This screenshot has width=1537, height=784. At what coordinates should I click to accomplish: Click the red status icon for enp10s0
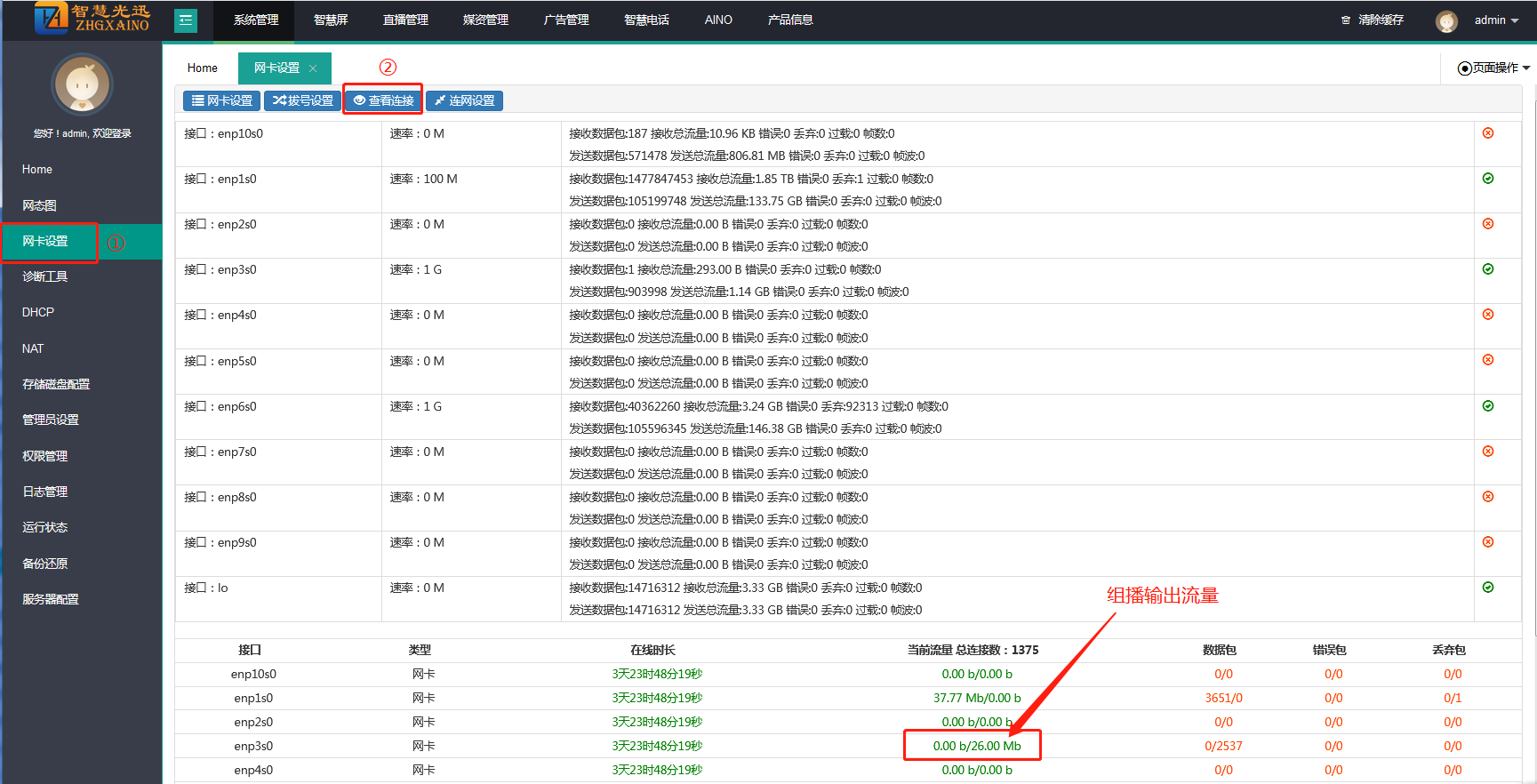pos(1488,133)
